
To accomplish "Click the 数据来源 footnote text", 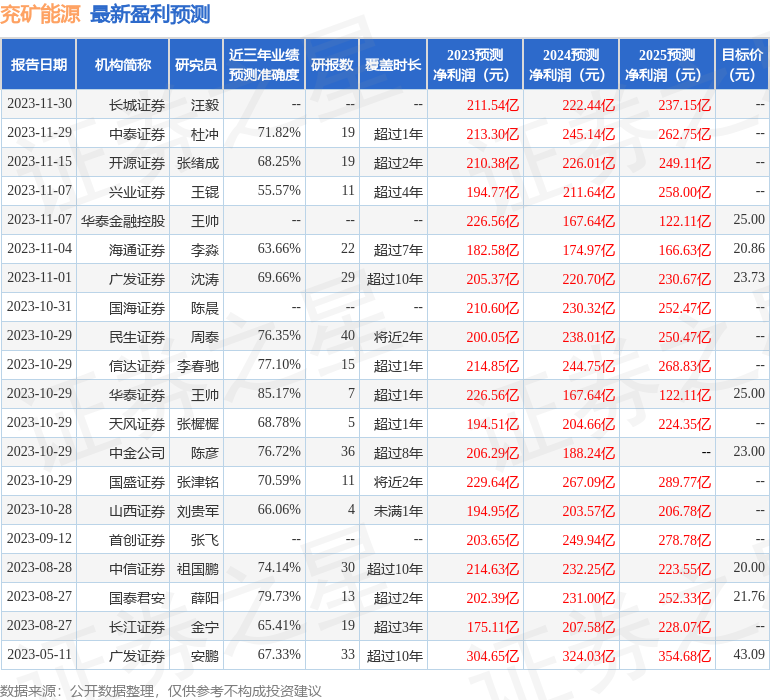I will (161, 691).
